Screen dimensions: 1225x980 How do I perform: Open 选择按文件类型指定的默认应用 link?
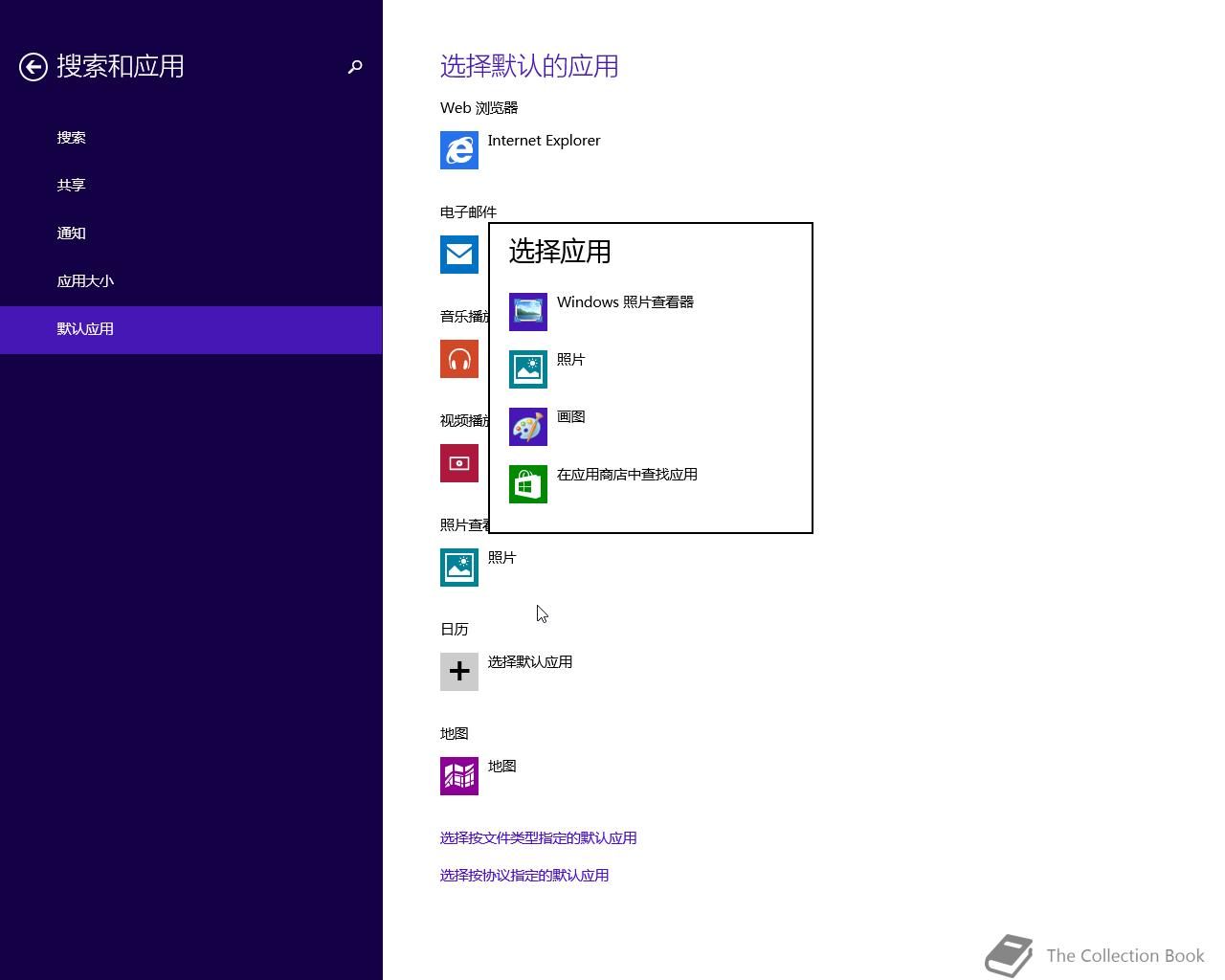click(538, 838)
